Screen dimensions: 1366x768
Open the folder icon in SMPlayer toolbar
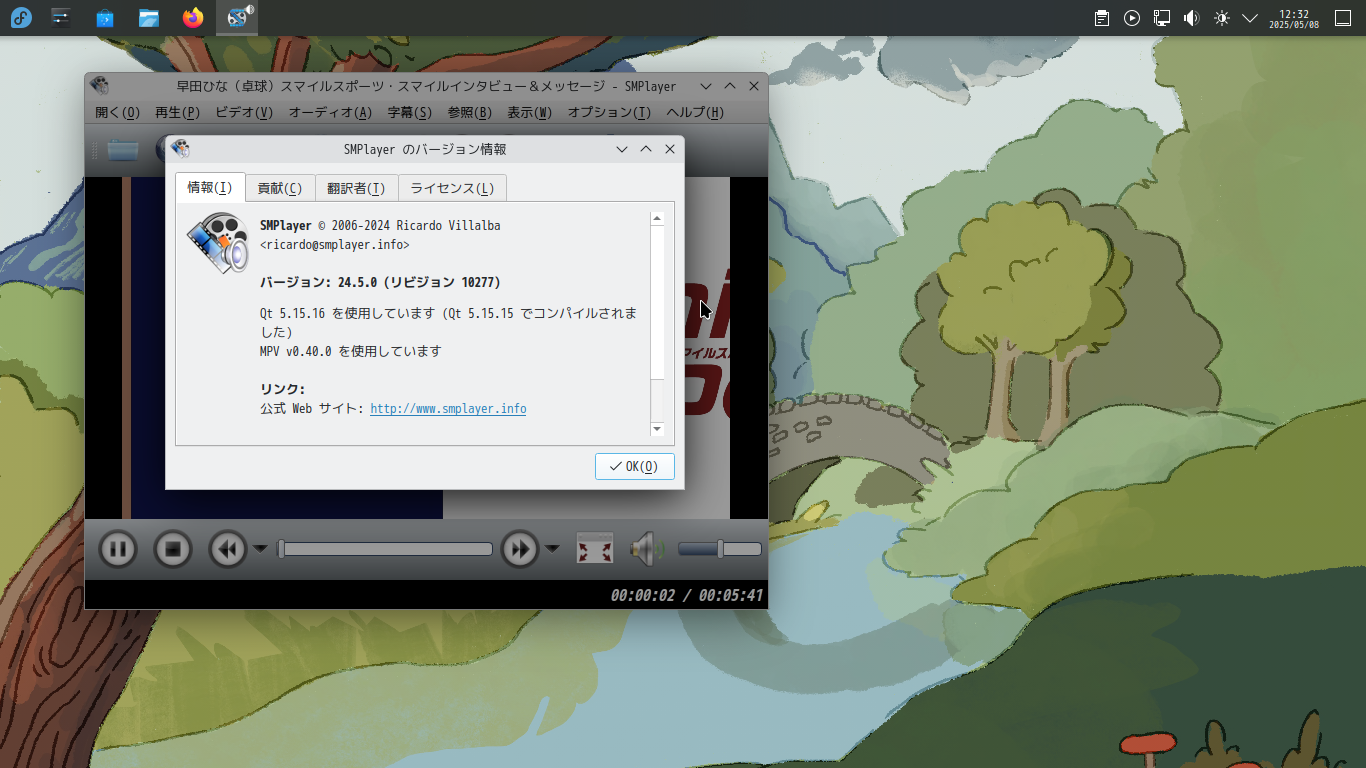click(123, 150)
